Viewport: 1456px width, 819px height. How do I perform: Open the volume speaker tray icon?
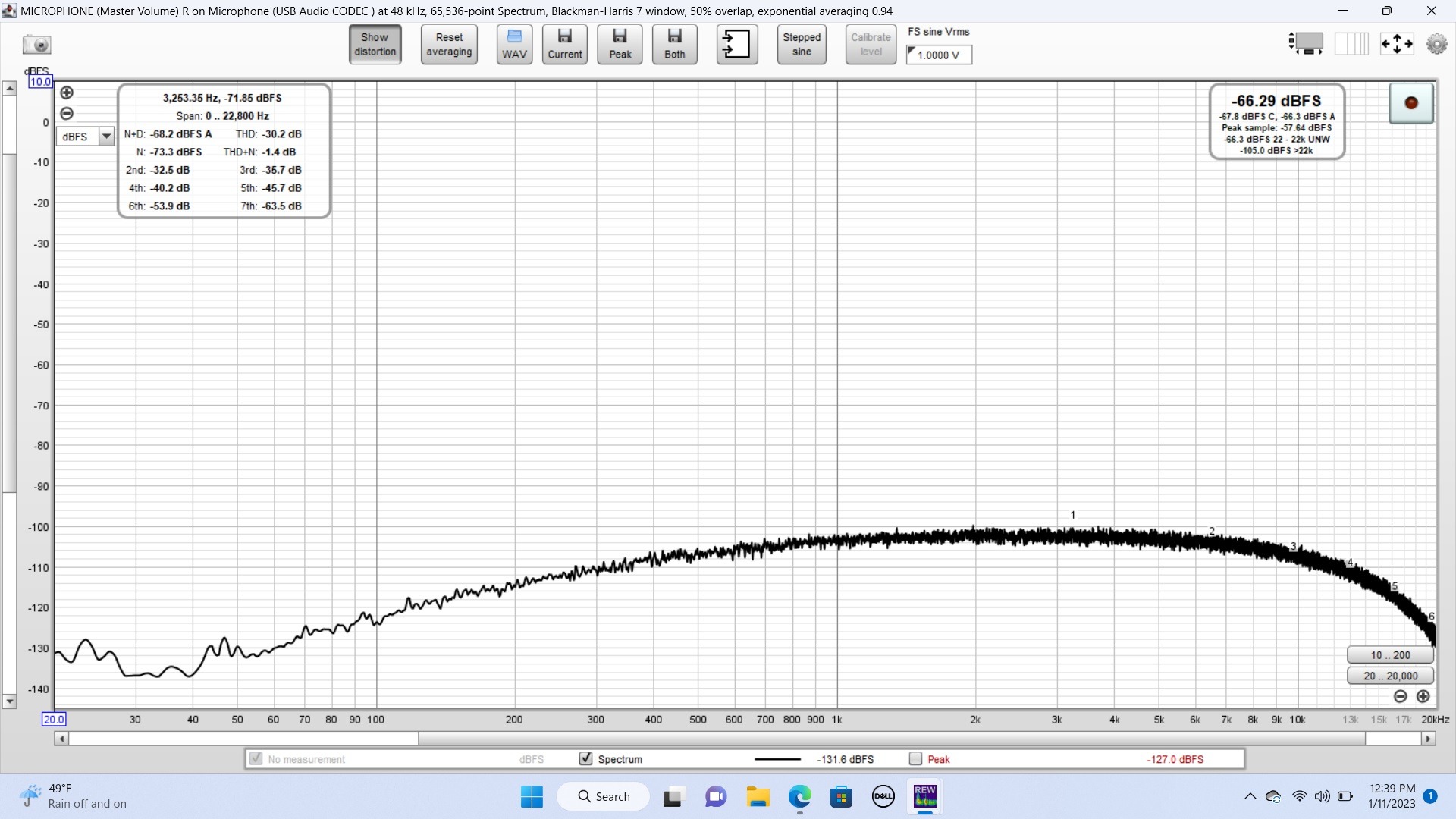click(1322, 796)
